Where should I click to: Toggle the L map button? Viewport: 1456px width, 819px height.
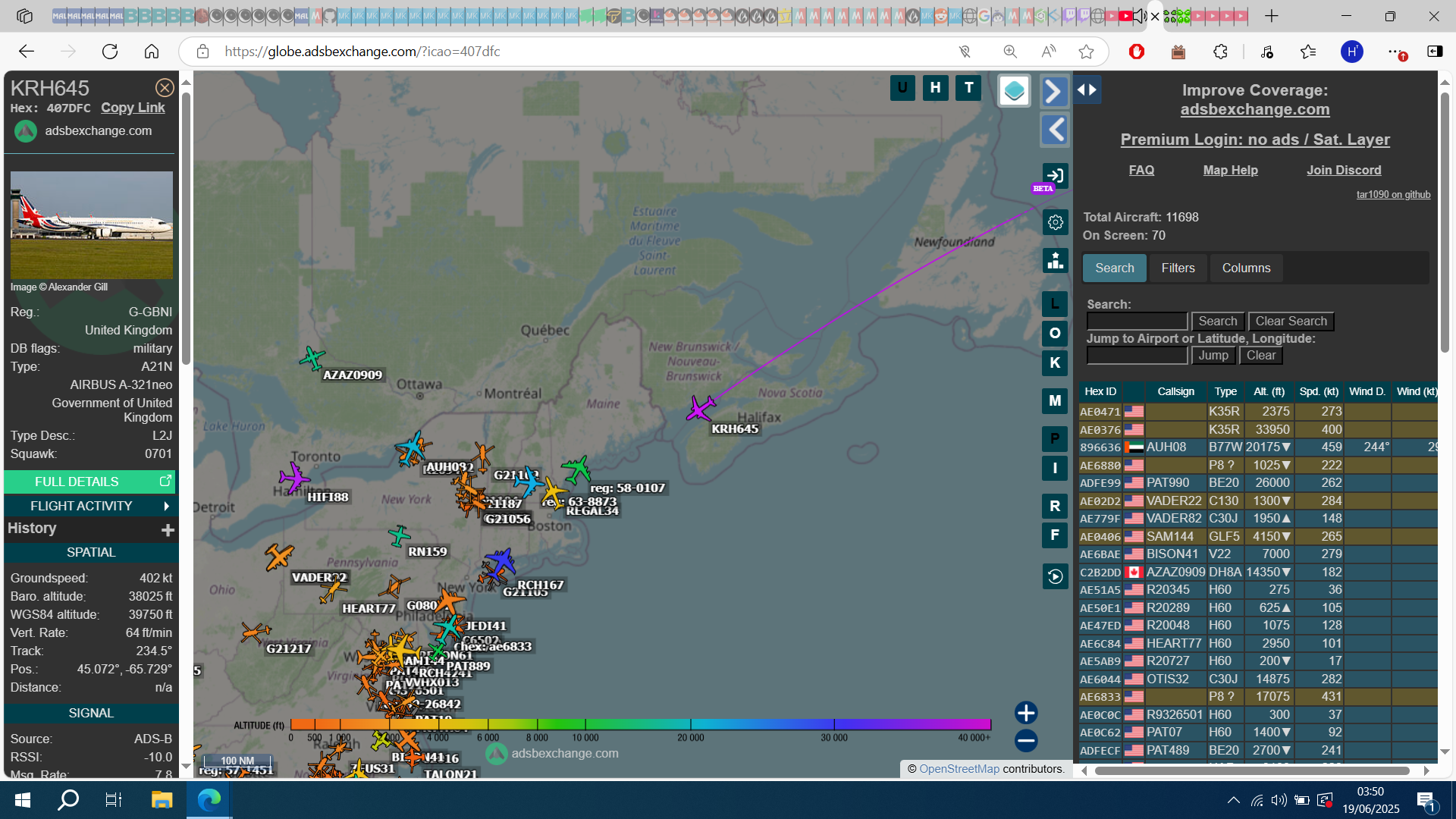[x=1055, y=304]
